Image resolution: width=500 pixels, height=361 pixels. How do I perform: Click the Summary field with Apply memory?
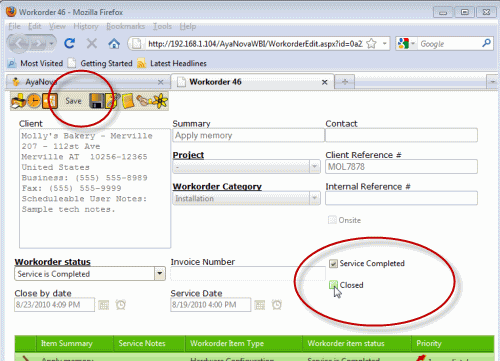coord(248,135)
